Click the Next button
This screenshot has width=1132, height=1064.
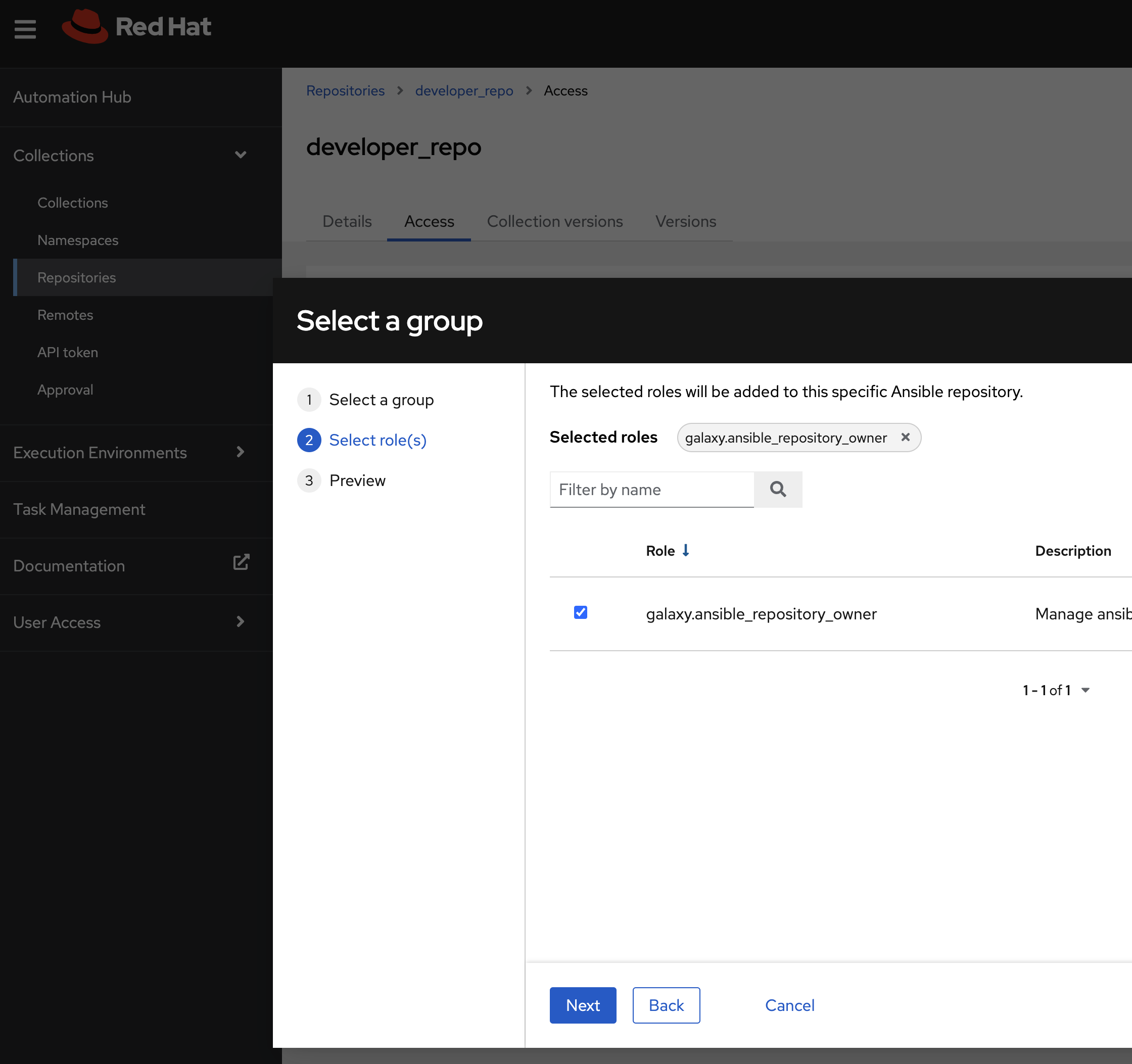click(x=583, y=1004)
